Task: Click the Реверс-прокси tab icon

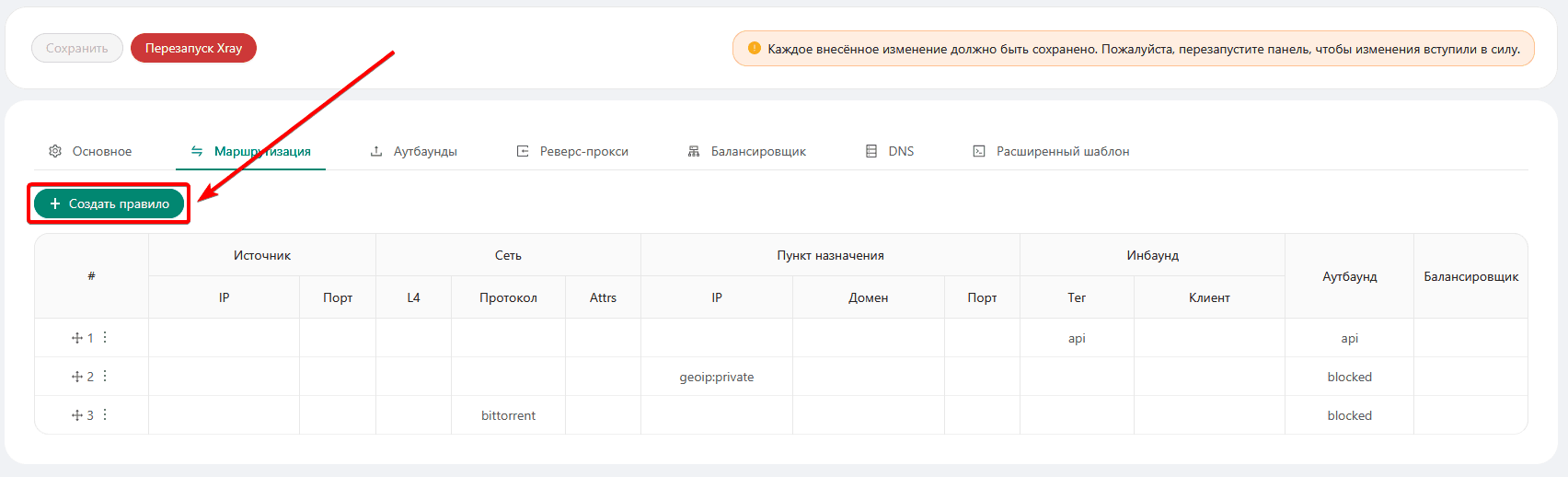Action: tap(523, 151)
